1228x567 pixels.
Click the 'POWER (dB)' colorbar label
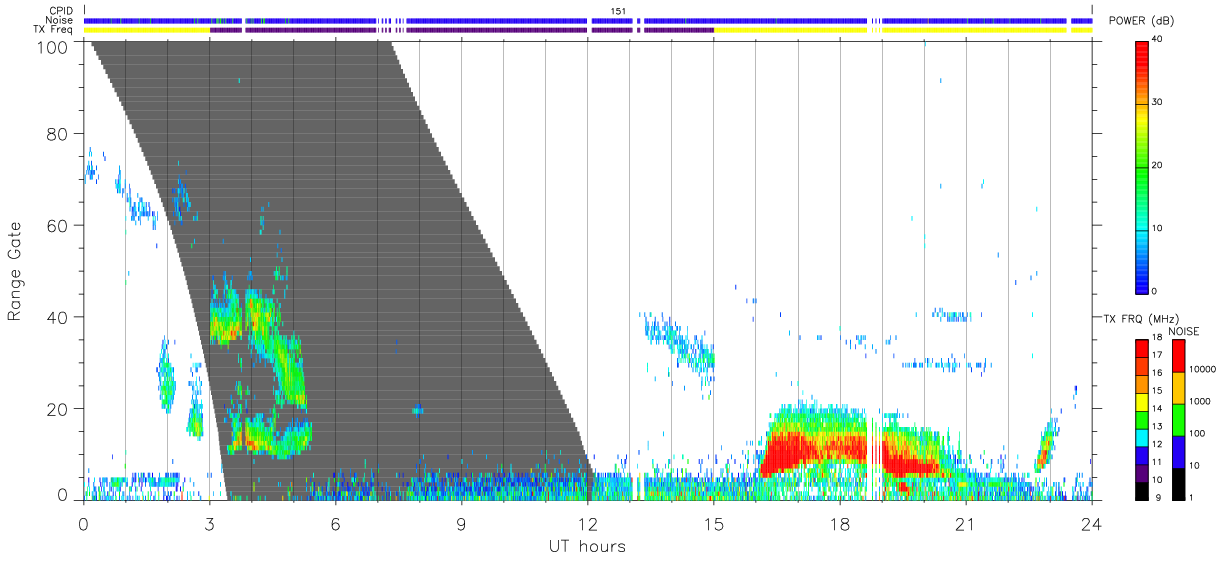1141,21
